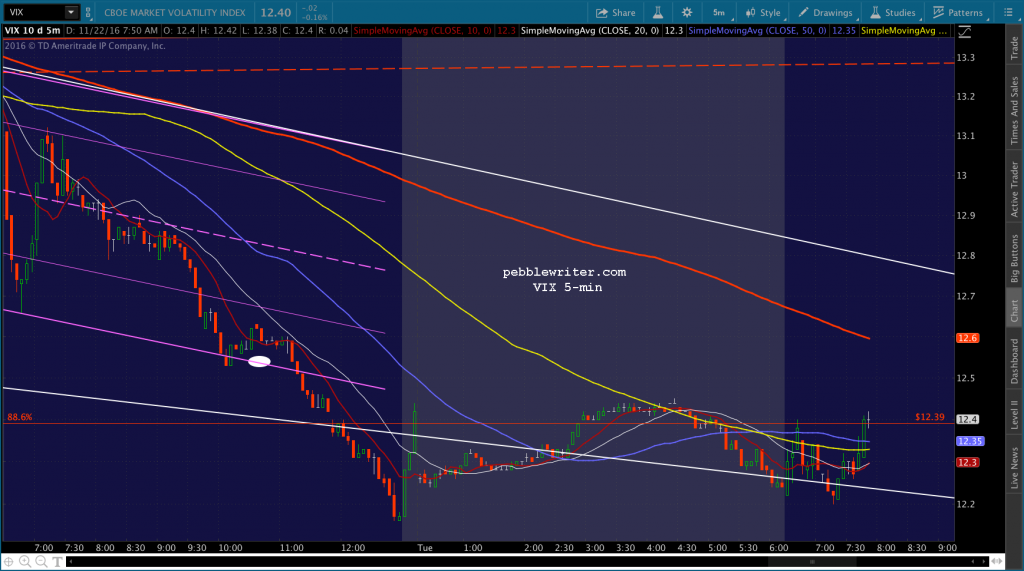
Task: Expand the VIX symbol dropdown arrow
Action: (x=71, y=12)
